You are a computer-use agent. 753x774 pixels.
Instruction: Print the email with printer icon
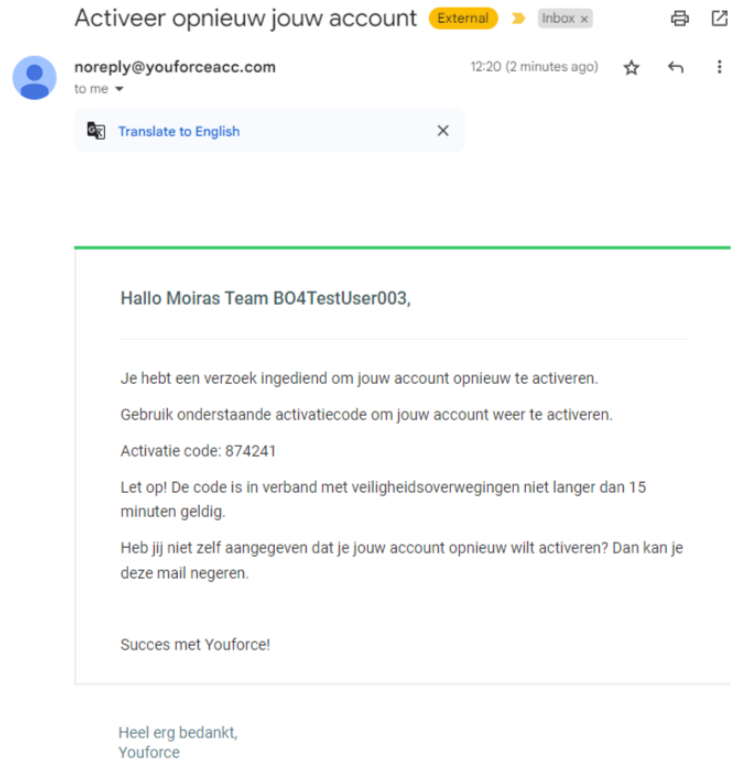click(x=680, y=18)
